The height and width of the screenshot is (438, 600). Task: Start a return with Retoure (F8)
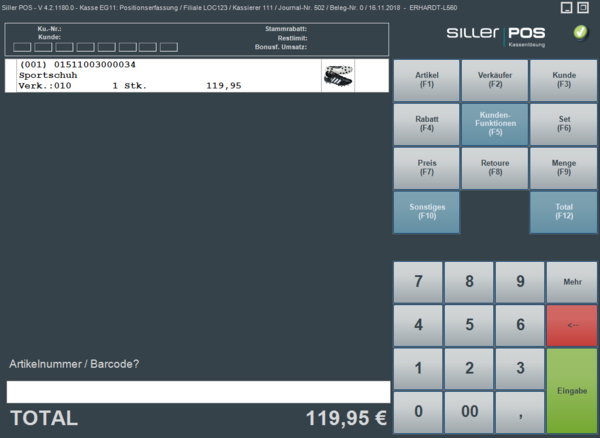point(495,167)
